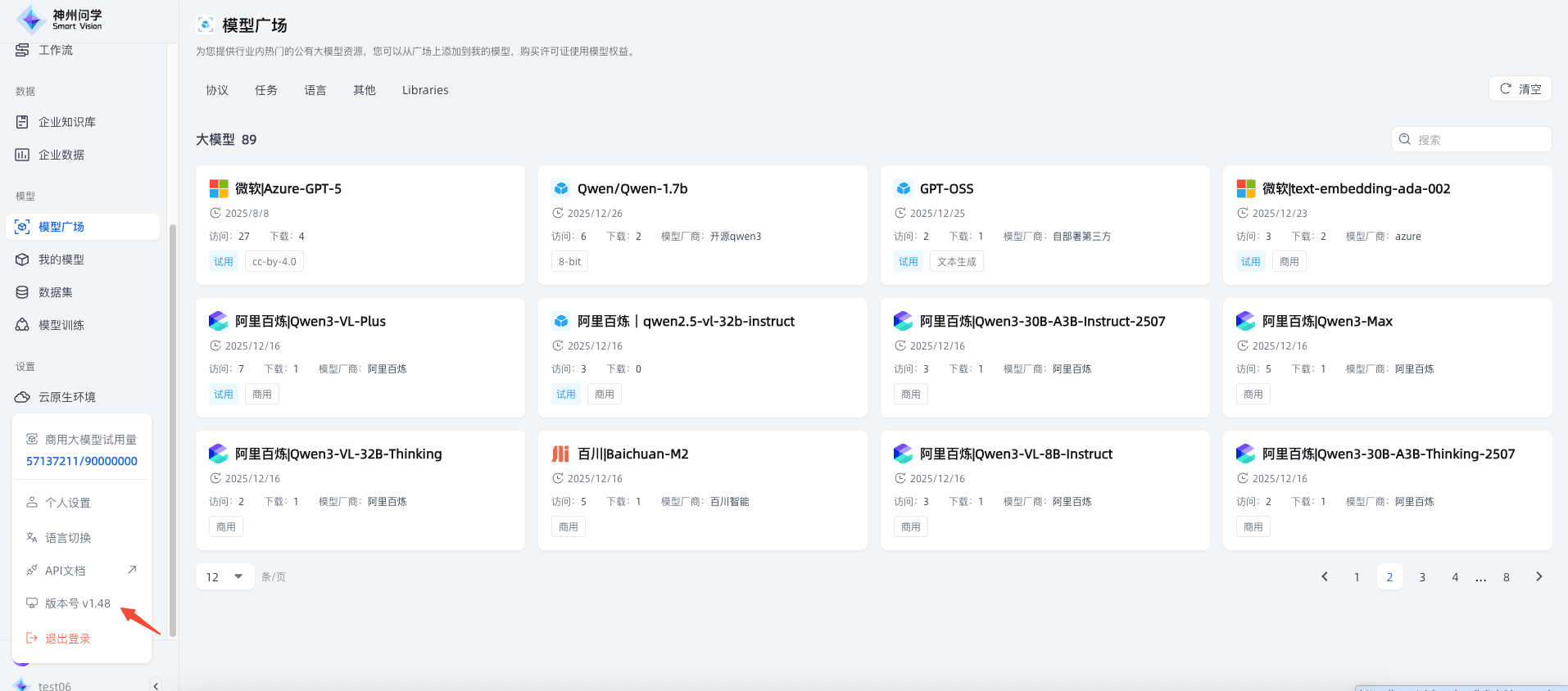Click the cc-by-4.0 tag on Azure-GPT-5
Viewport: 1568px width, 691px height.
pyautogui.click(x=274, y=262)
